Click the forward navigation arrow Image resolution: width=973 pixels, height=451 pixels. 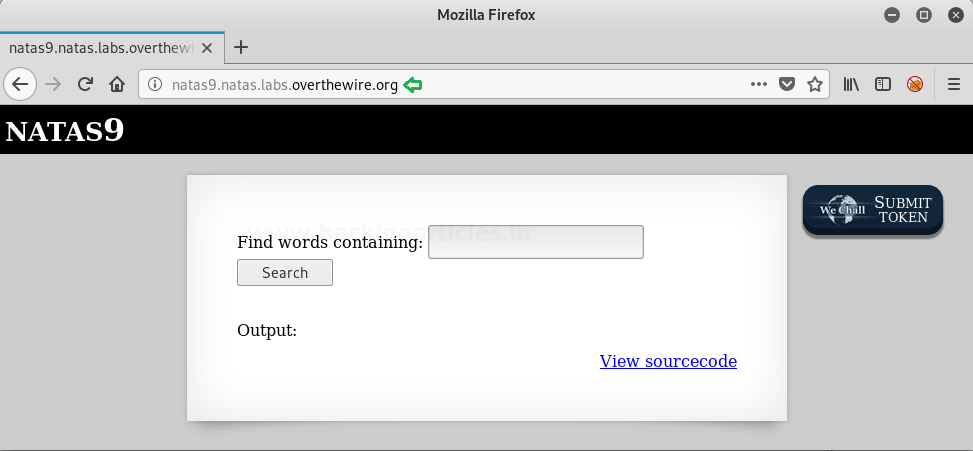[x=53, y=84]
